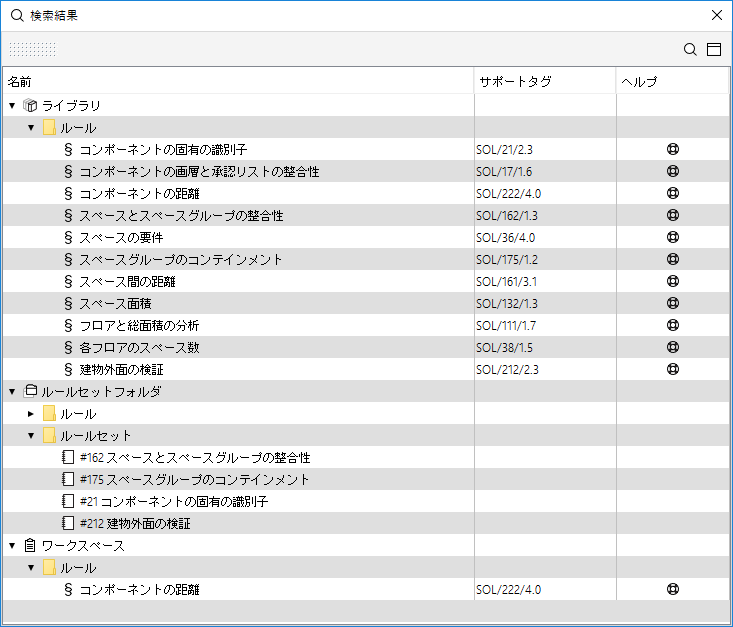733x627 pixels.
Task: Collapse the ルールセットフォルダ node
Action: point(12,391)
